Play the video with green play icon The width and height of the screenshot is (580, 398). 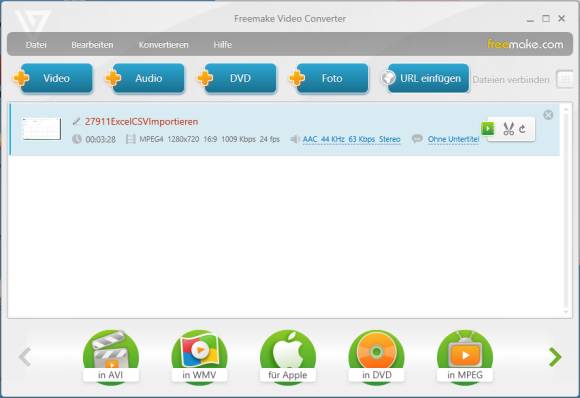[488, 129]
